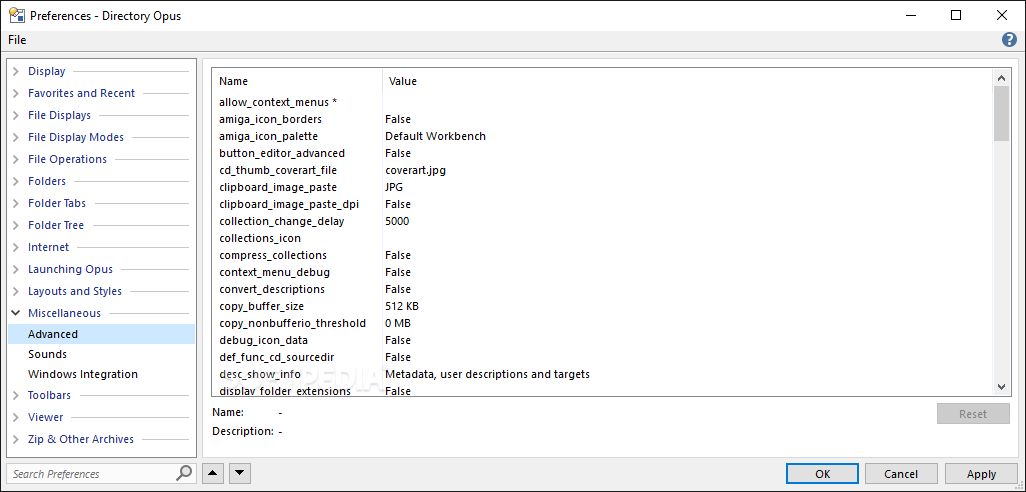Expand the Toolbars category

[16, 395]
